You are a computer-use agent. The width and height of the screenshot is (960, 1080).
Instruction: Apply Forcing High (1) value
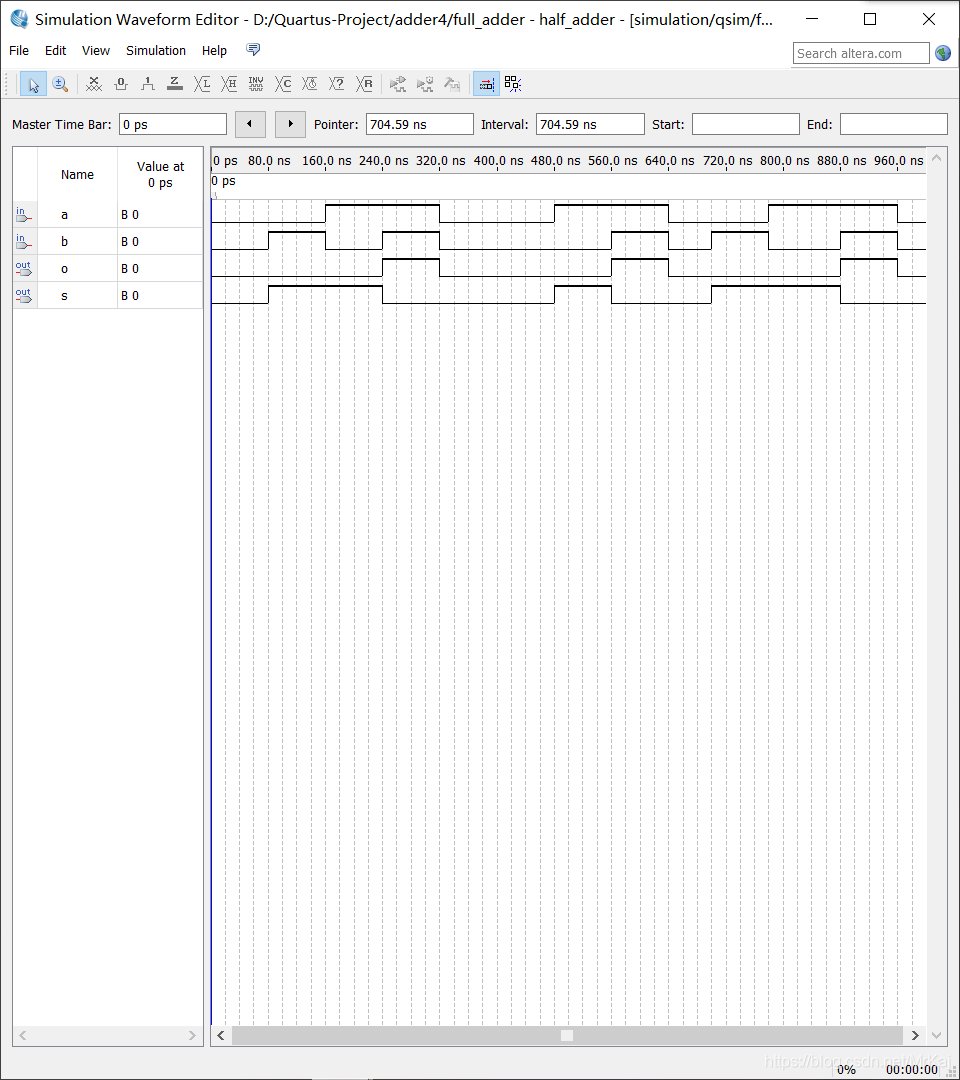pos(147,84)
